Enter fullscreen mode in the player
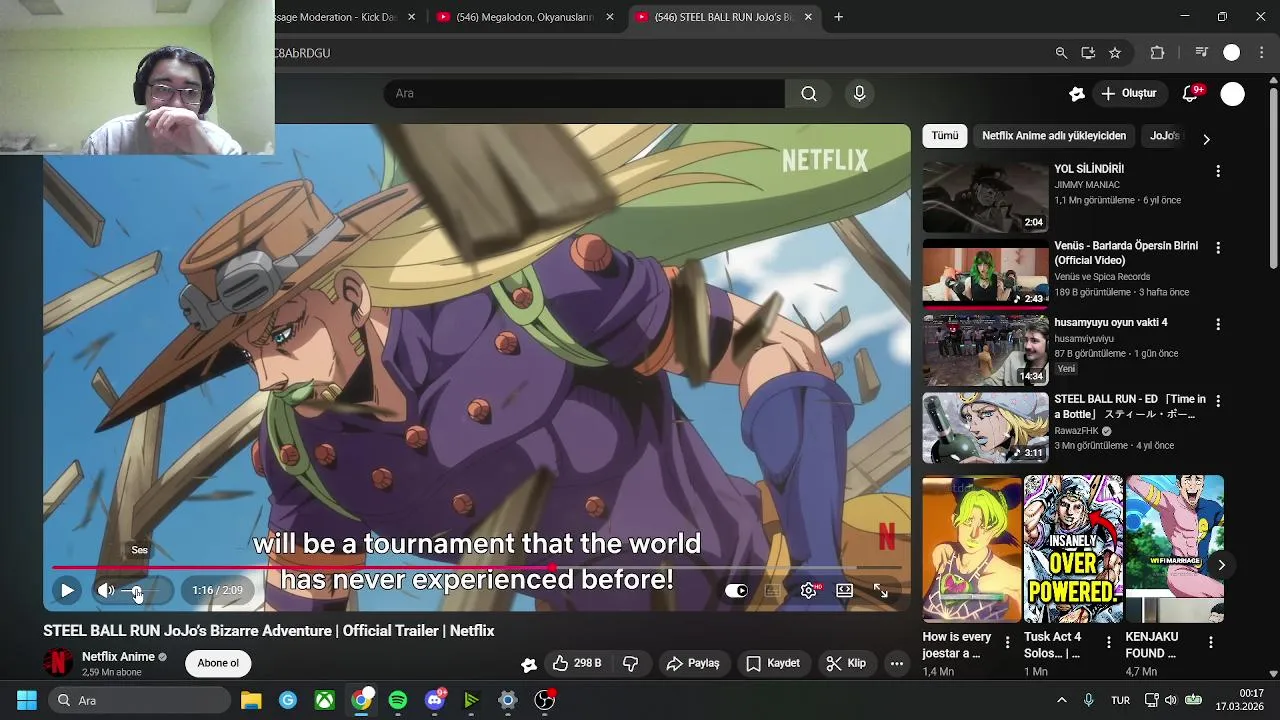 881,591
